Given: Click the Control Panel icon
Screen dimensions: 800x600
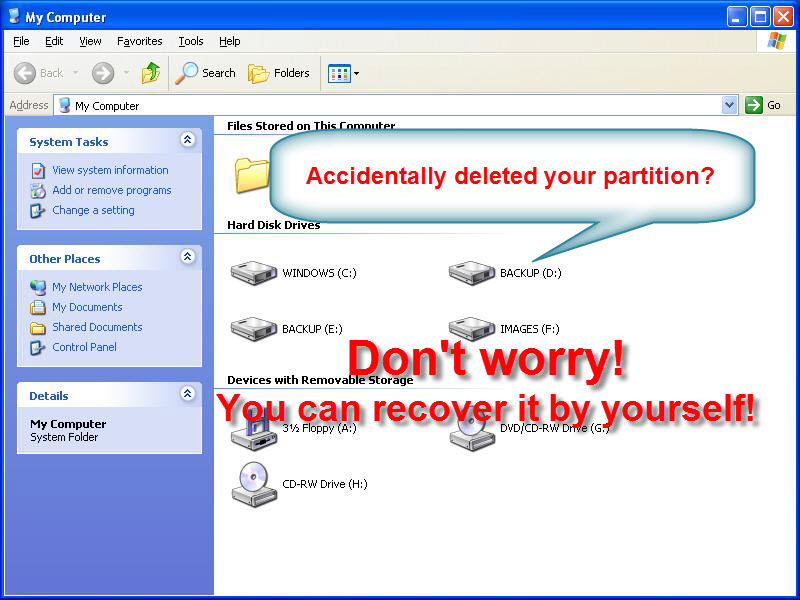Looking at the screenshot, I should tap(37, 347).
